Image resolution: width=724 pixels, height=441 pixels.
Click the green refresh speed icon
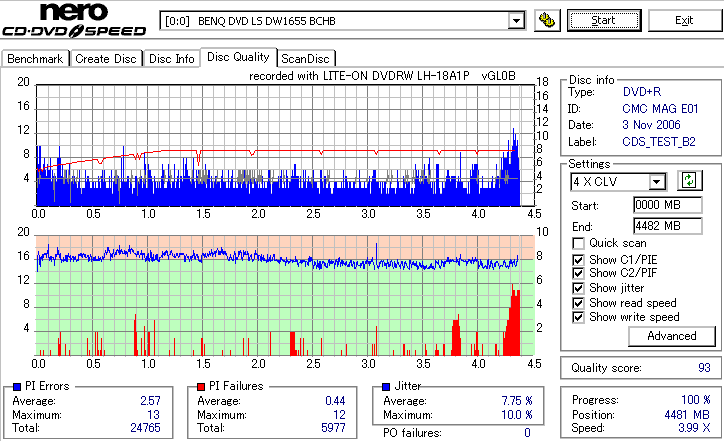[x=689, y=181]
